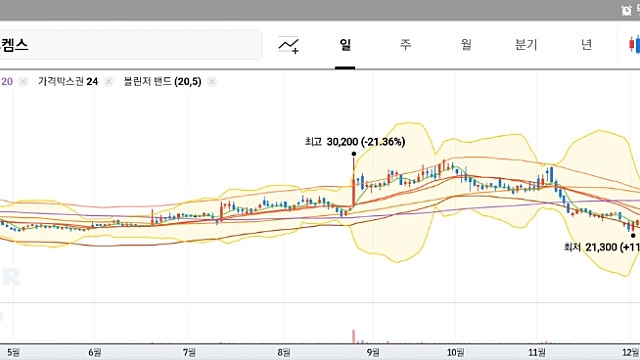Open the add indicator line-chart icon
The image size is (640, 360).
tap(289, 44)
